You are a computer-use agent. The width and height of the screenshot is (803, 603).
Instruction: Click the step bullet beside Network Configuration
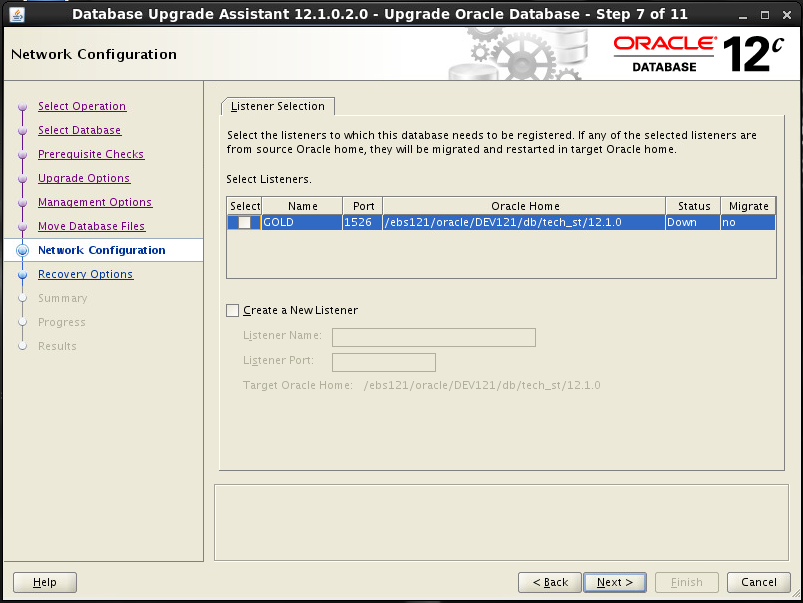(22, 250)
